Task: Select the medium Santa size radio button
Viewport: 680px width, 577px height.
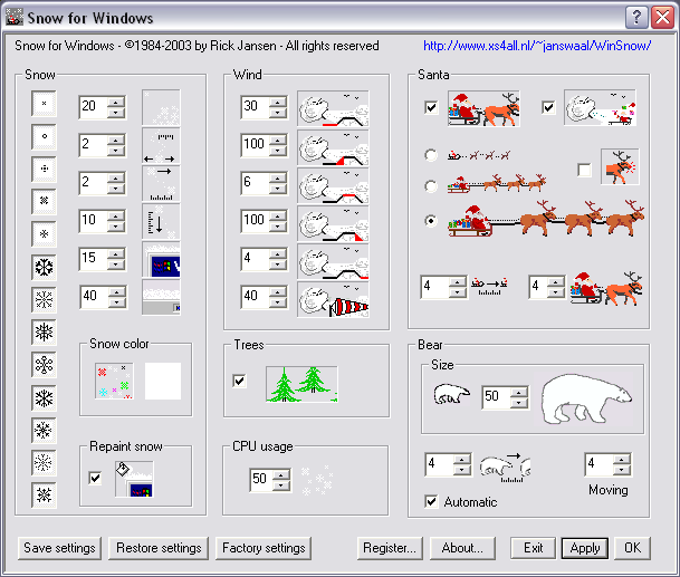Action: click(x=431, y=187)
